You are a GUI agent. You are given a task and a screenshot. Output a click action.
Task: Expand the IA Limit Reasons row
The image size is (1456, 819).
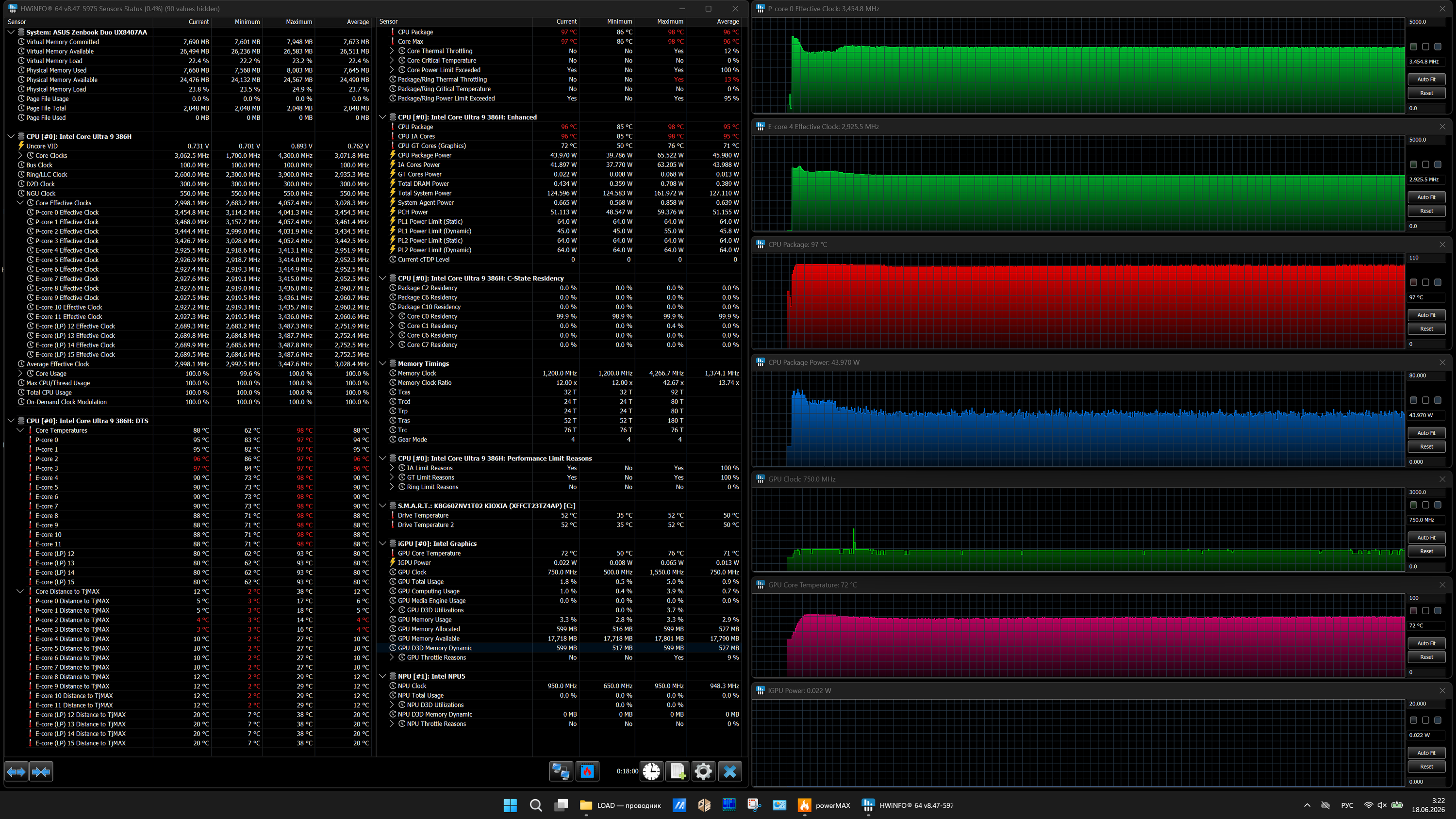point(392,468)
